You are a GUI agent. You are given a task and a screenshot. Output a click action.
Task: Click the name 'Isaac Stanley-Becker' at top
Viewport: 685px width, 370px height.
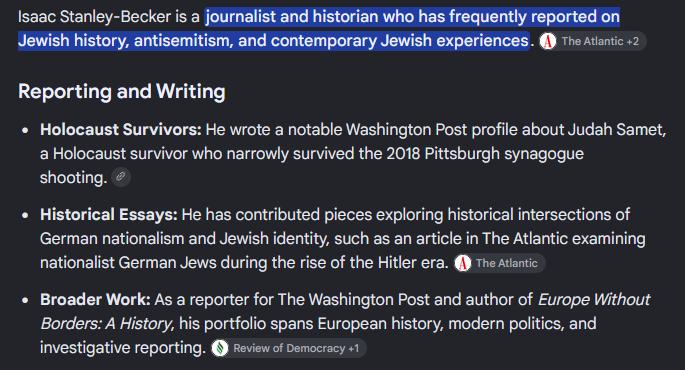[x=95, y=17]
